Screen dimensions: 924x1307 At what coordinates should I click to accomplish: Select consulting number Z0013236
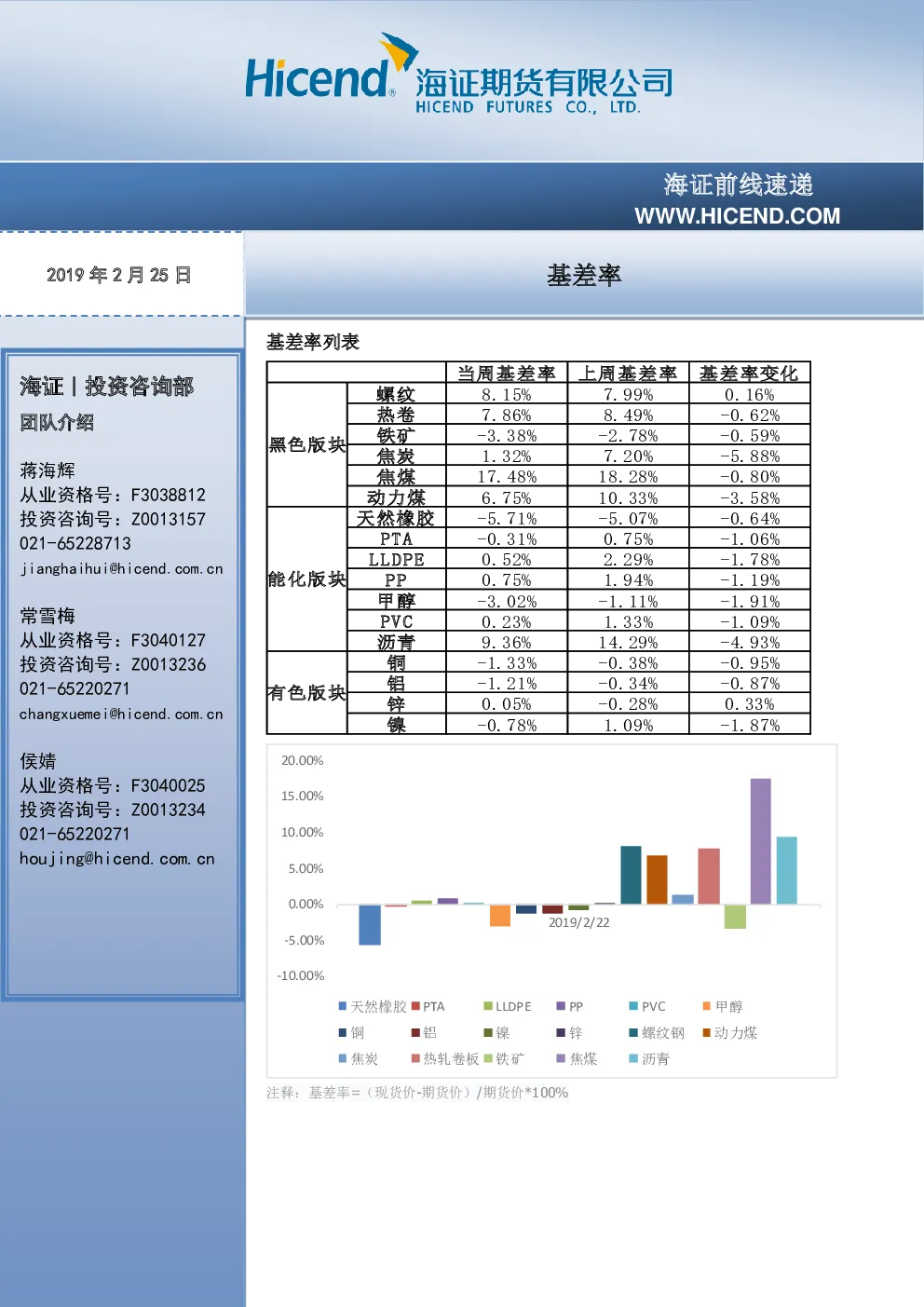pos(169,664)
